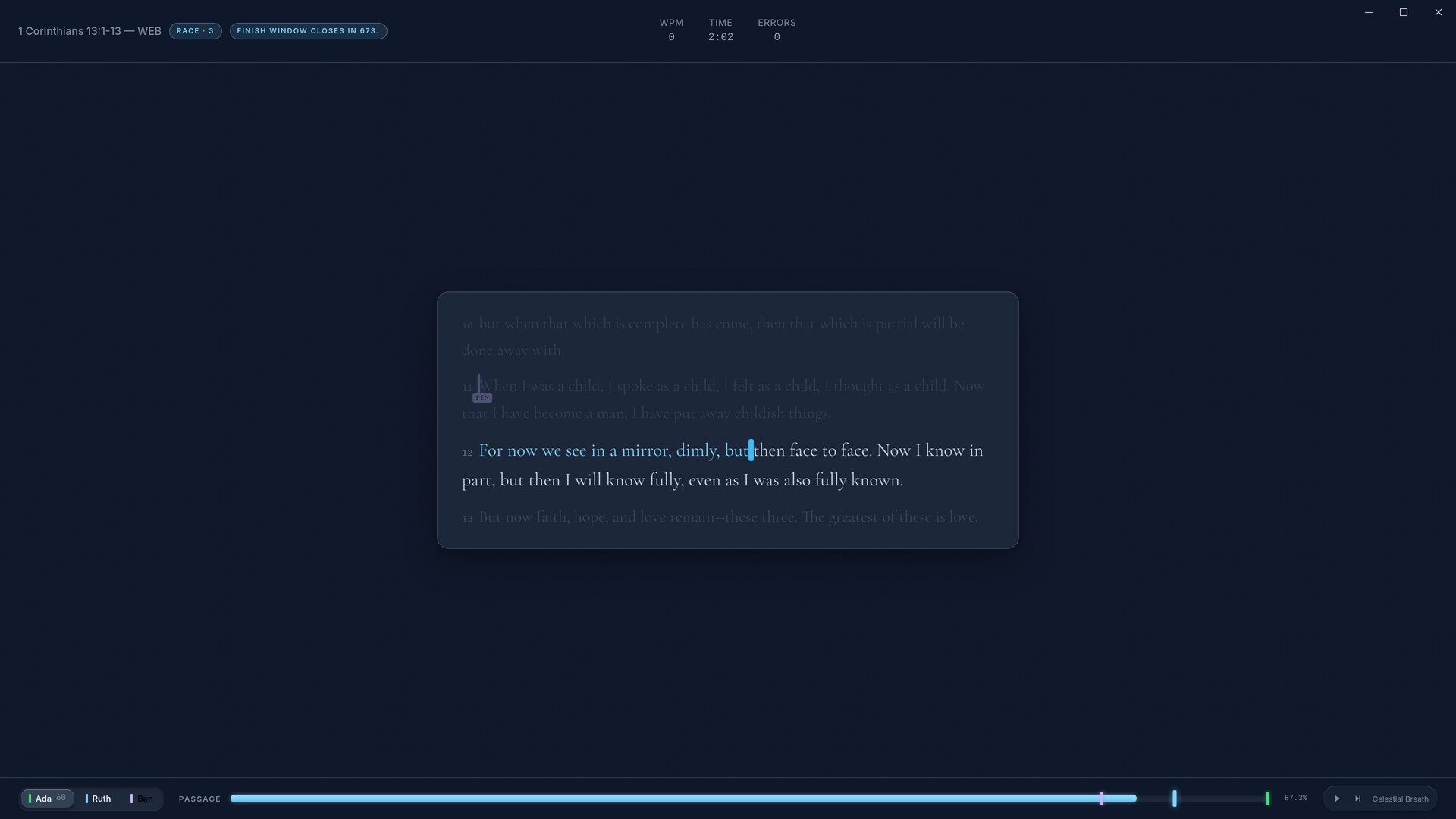This screenshot has width=1456, height=819.
Task: Click the 87.3% progress readout
Action: (x=1296, y=799)
